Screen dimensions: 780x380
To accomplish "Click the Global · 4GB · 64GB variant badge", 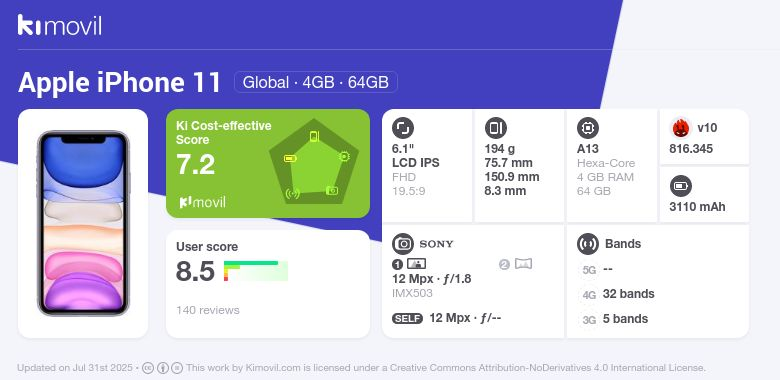I will (316, 82).
